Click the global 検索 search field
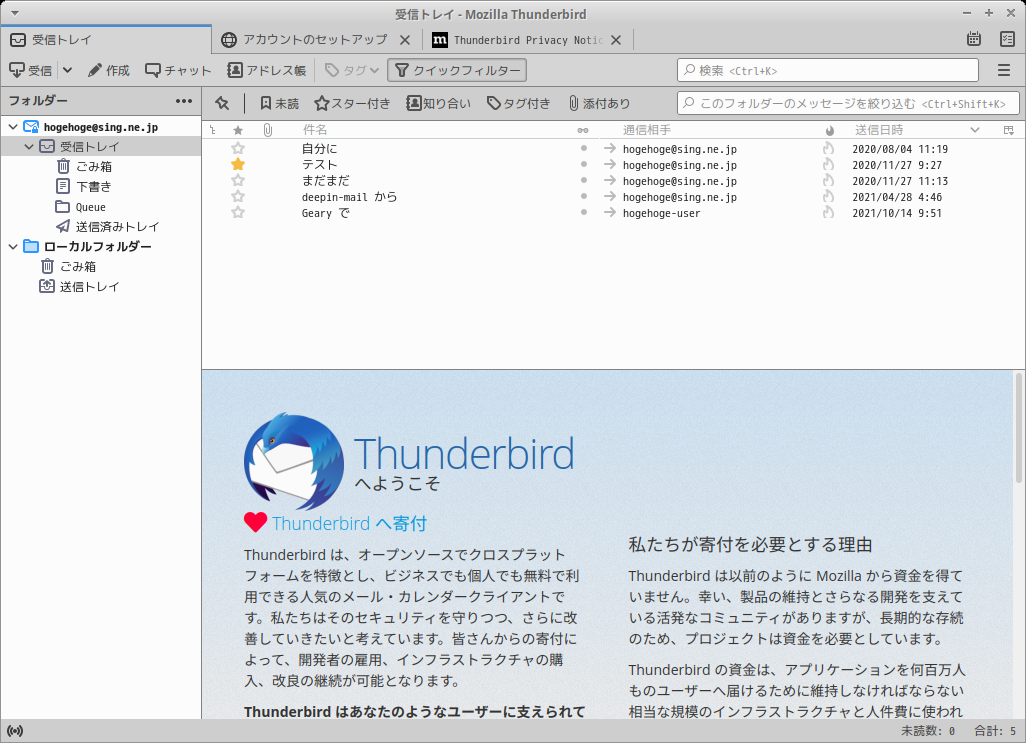 point(828,70)
